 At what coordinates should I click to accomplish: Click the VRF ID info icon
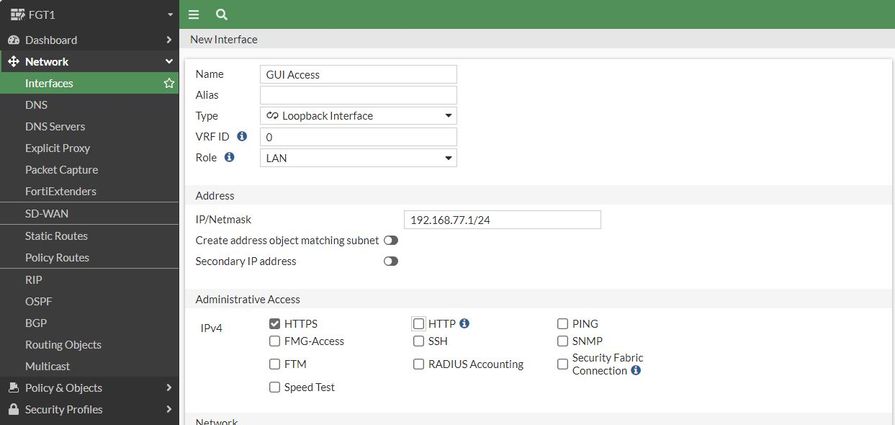point(242,137)
